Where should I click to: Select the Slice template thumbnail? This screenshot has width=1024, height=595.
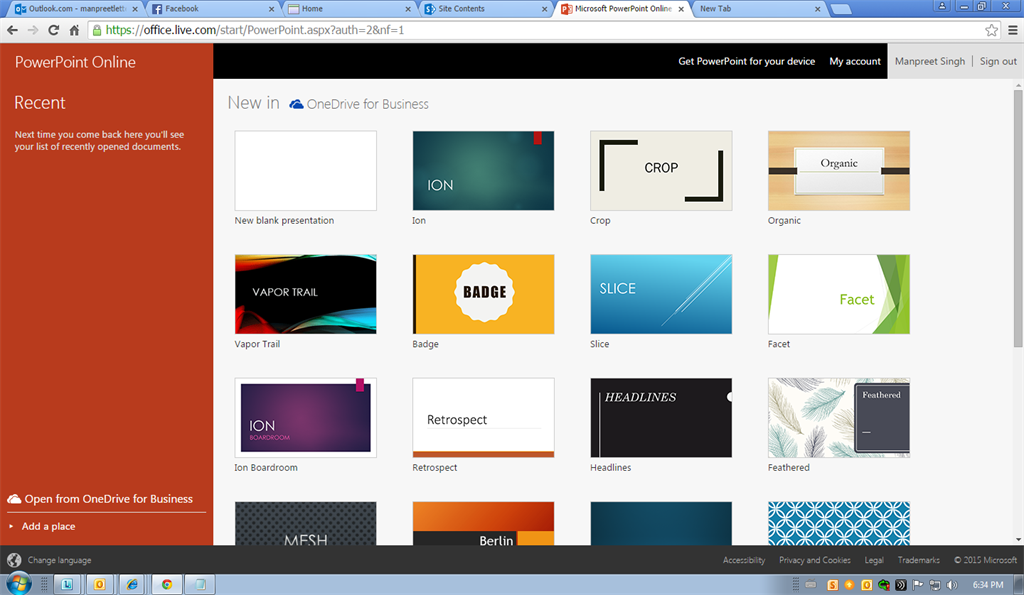[661, 294]
